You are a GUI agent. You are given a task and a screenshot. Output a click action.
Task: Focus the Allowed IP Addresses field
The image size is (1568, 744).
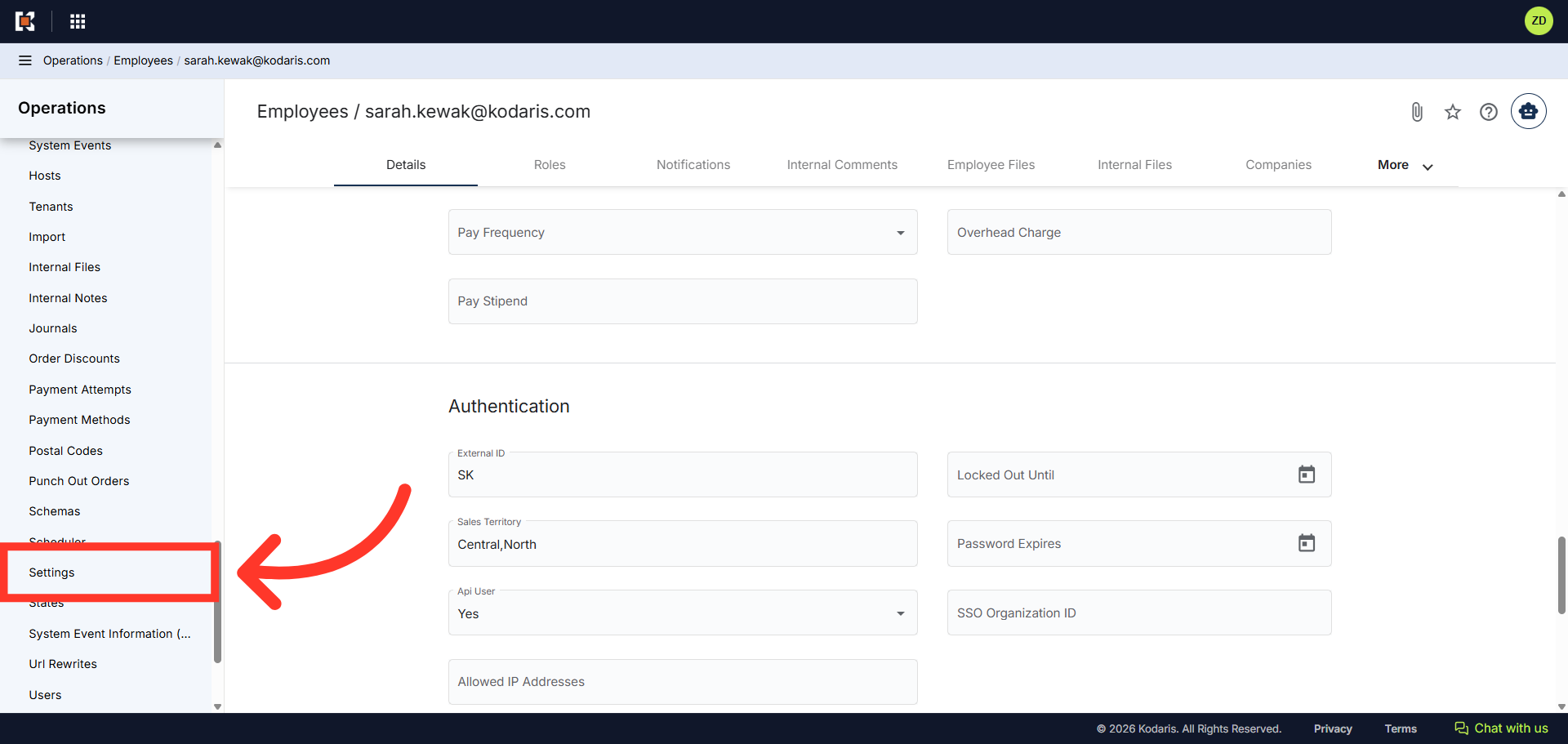pyautogui.click(x=683, y=682)
